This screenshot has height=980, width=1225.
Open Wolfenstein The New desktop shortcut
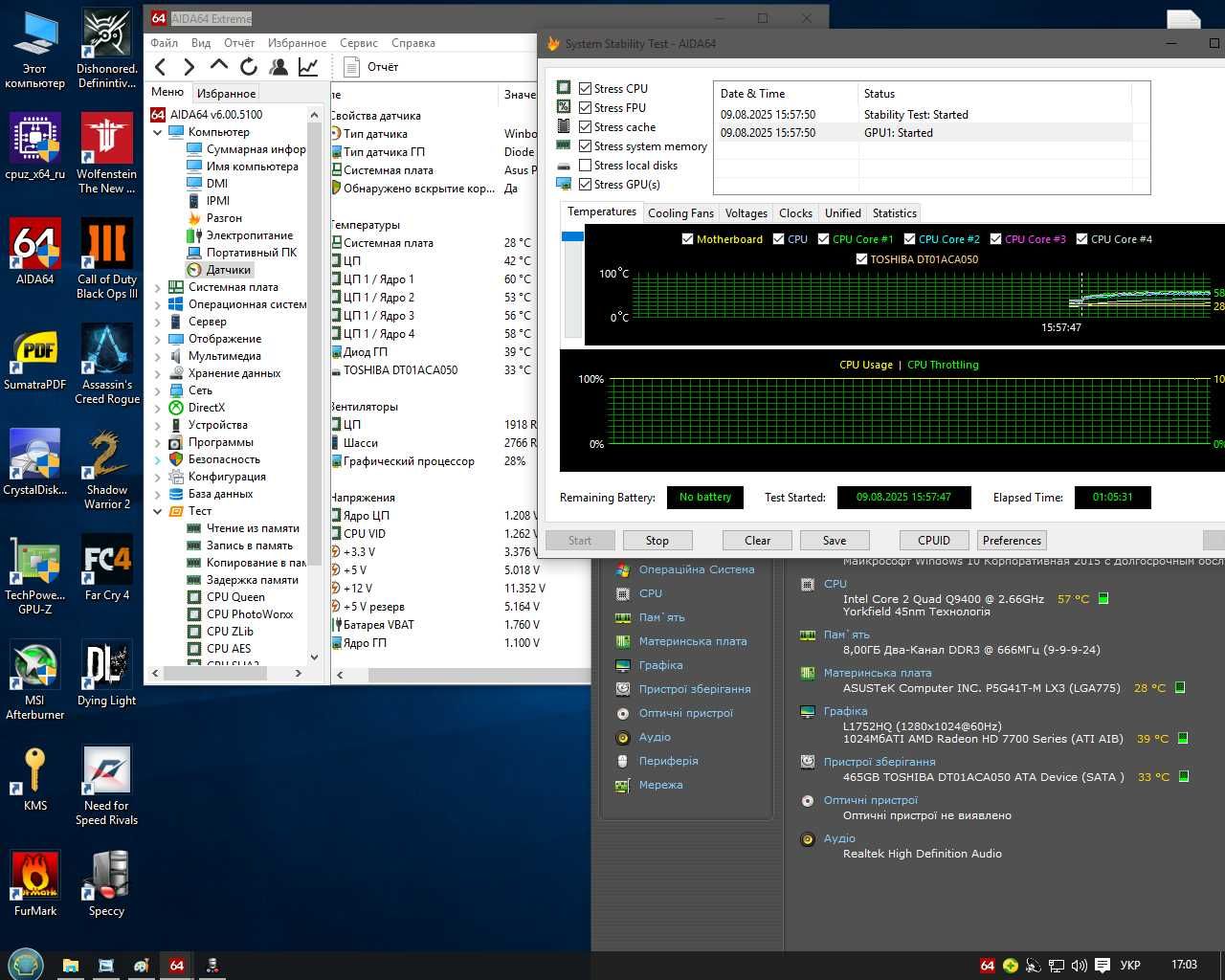(x=107, y=154)
